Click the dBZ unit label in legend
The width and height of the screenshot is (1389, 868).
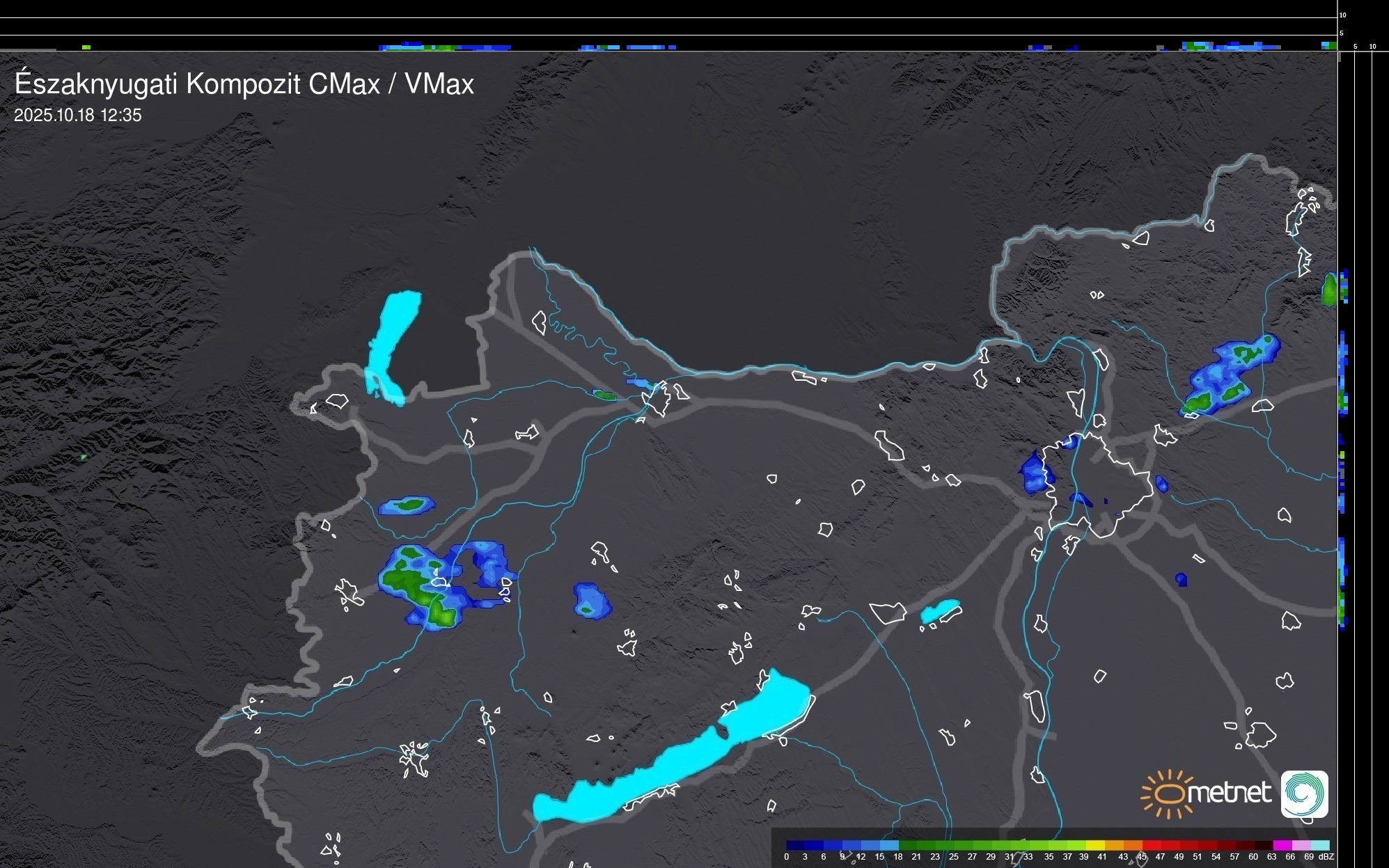1326,857
